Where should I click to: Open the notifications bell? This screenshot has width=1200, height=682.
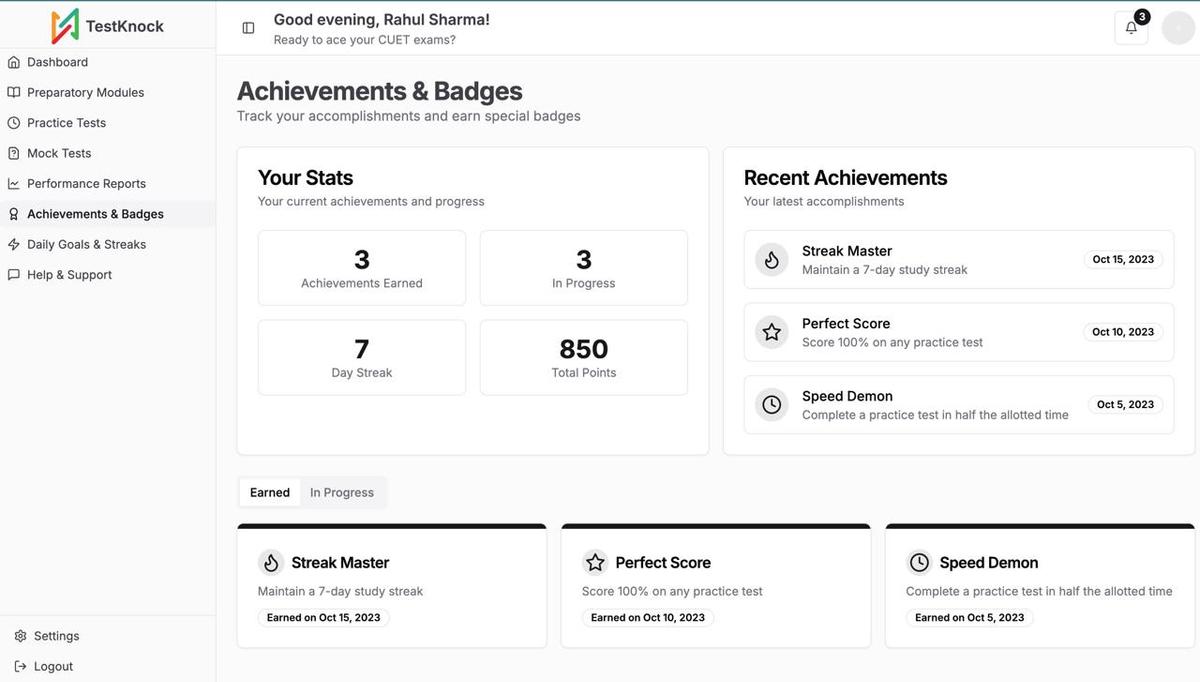[x=1130, y=27]
